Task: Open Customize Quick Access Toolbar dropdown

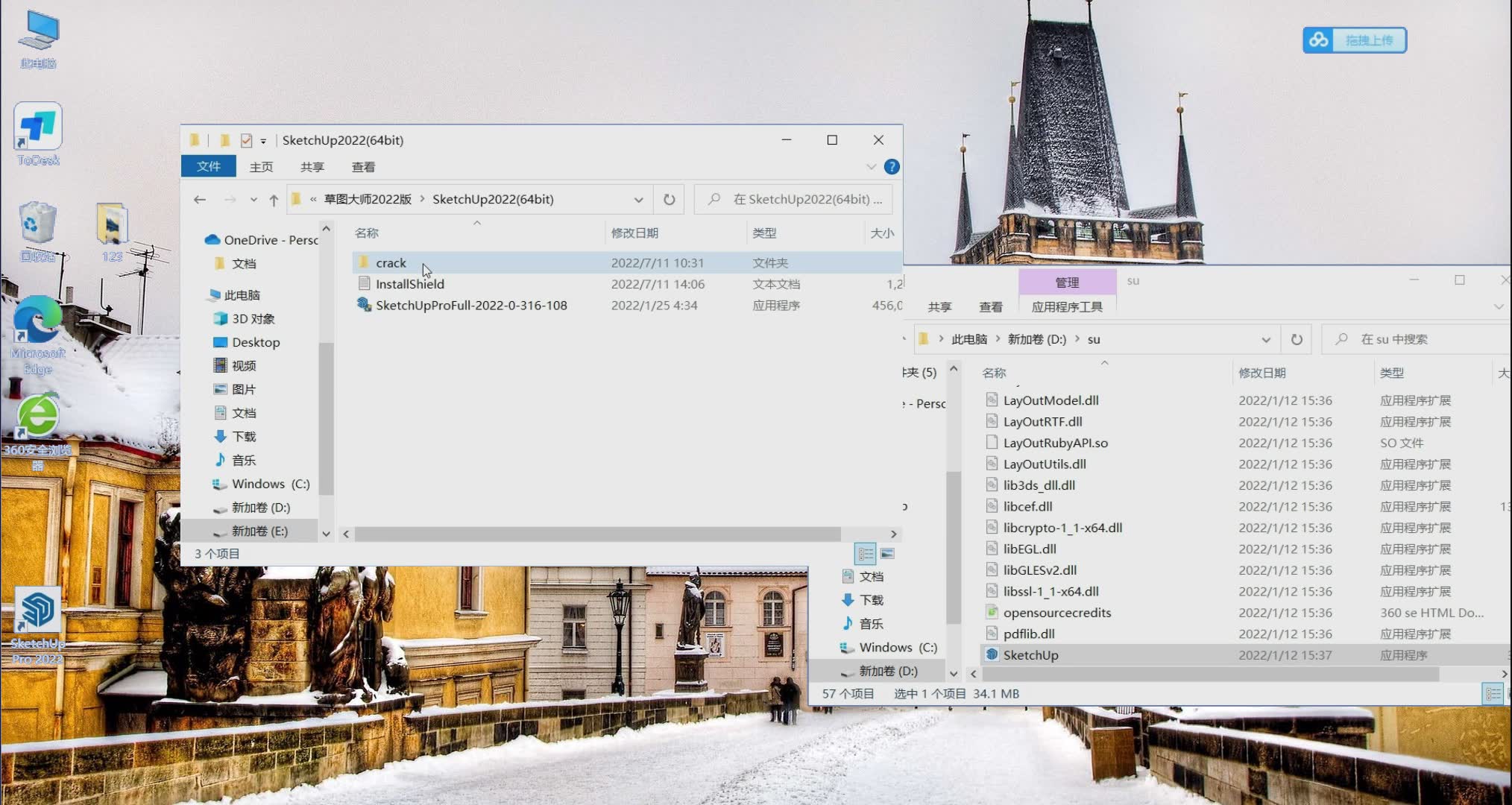Action: 263,141
